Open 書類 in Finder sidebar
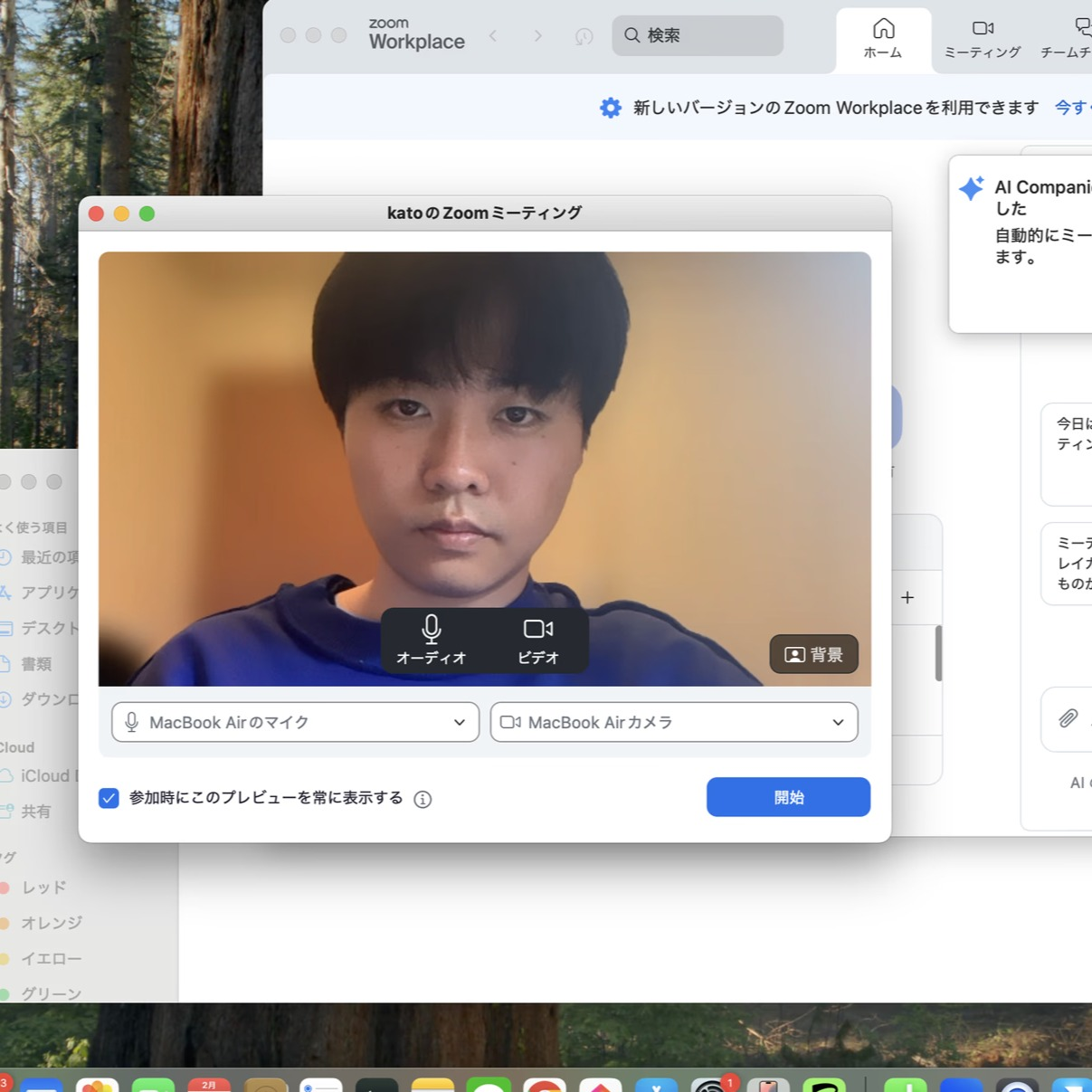The height and width of the screenshot is (1092, 1092). click(x=27, y=664)
